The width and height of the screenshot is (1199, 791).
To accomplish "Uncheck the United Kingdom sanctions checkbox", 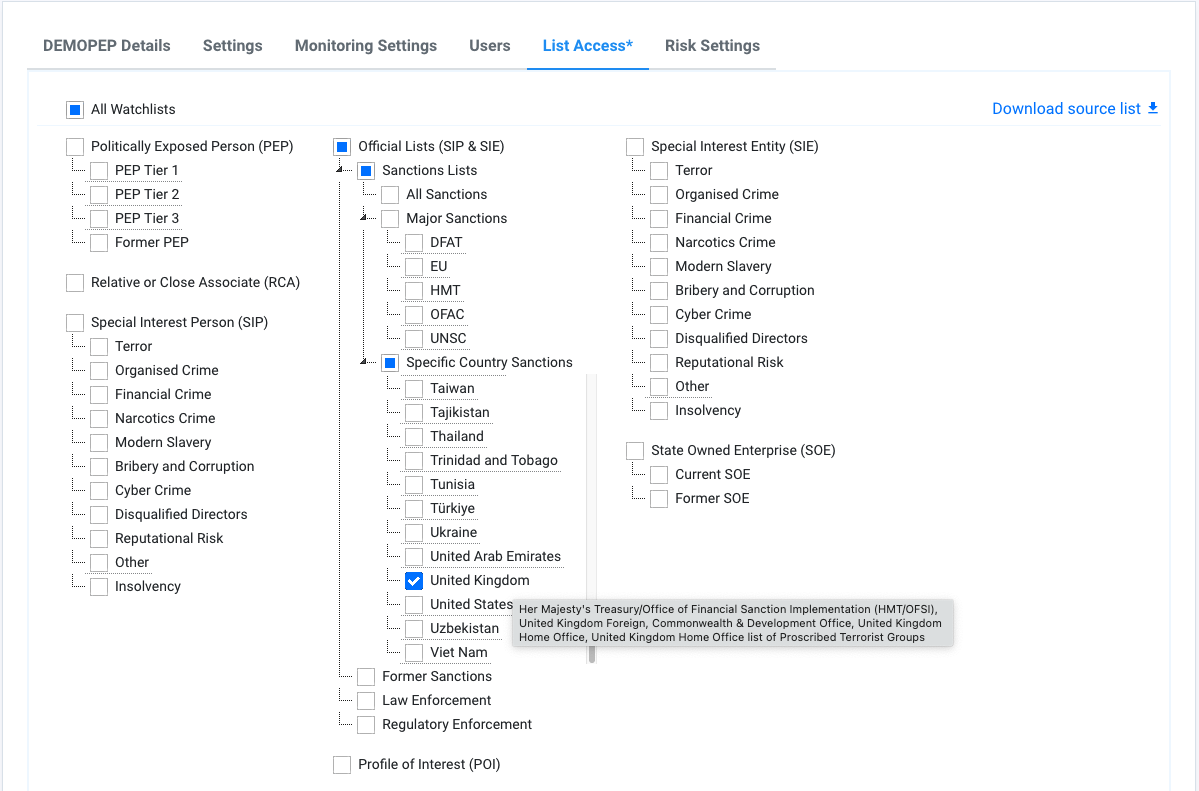I will 414,581.
